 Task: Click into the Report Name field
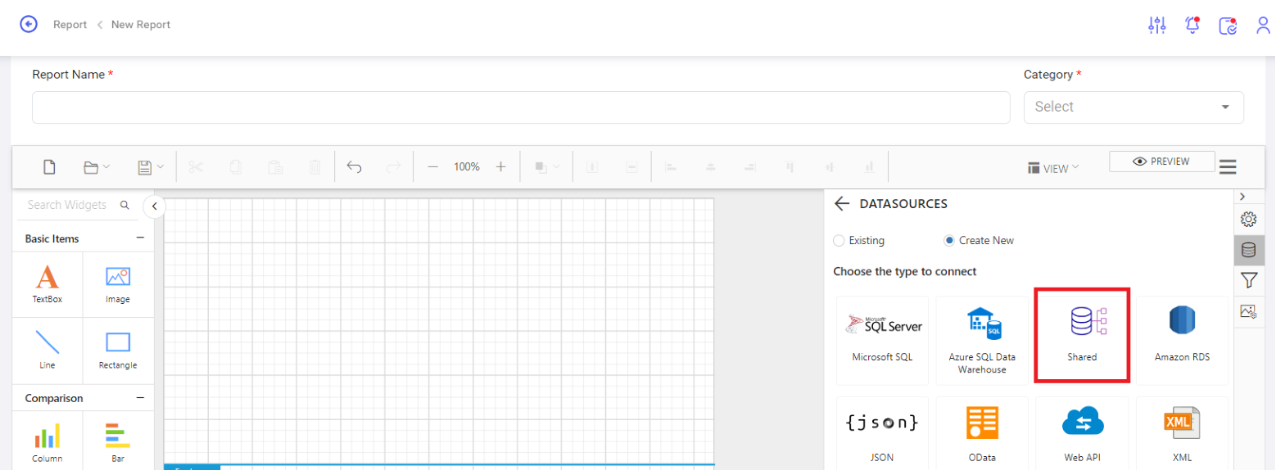click(x=521, y=107)
